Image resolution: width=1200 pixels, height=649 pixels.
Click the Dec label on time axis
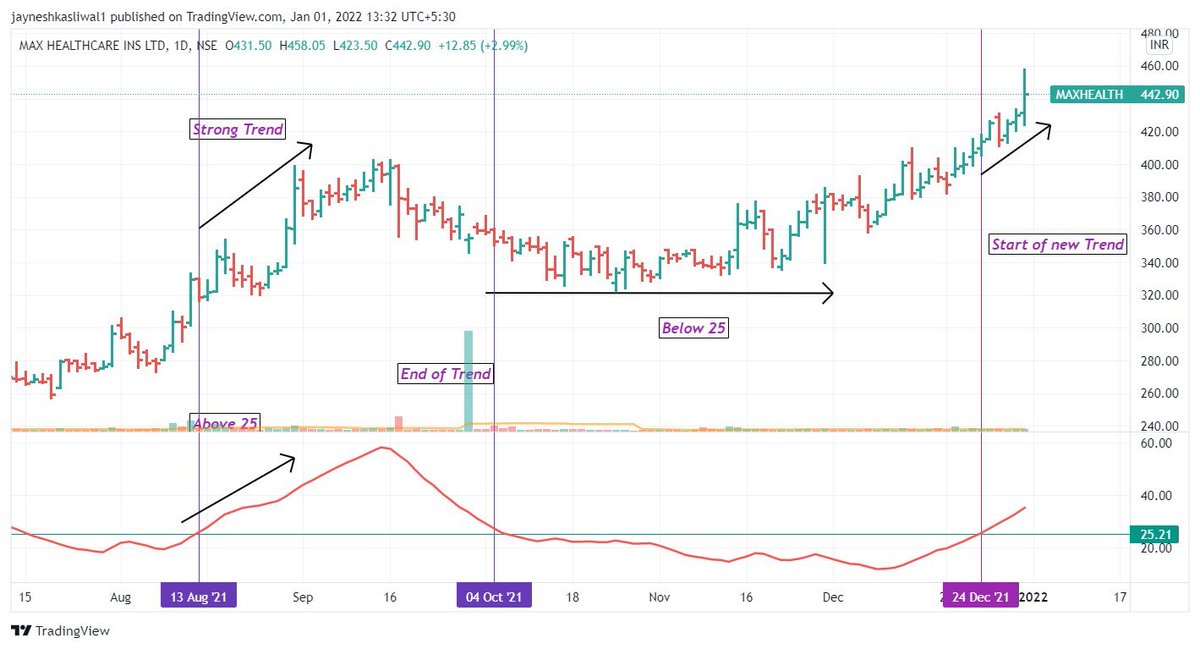832,597
